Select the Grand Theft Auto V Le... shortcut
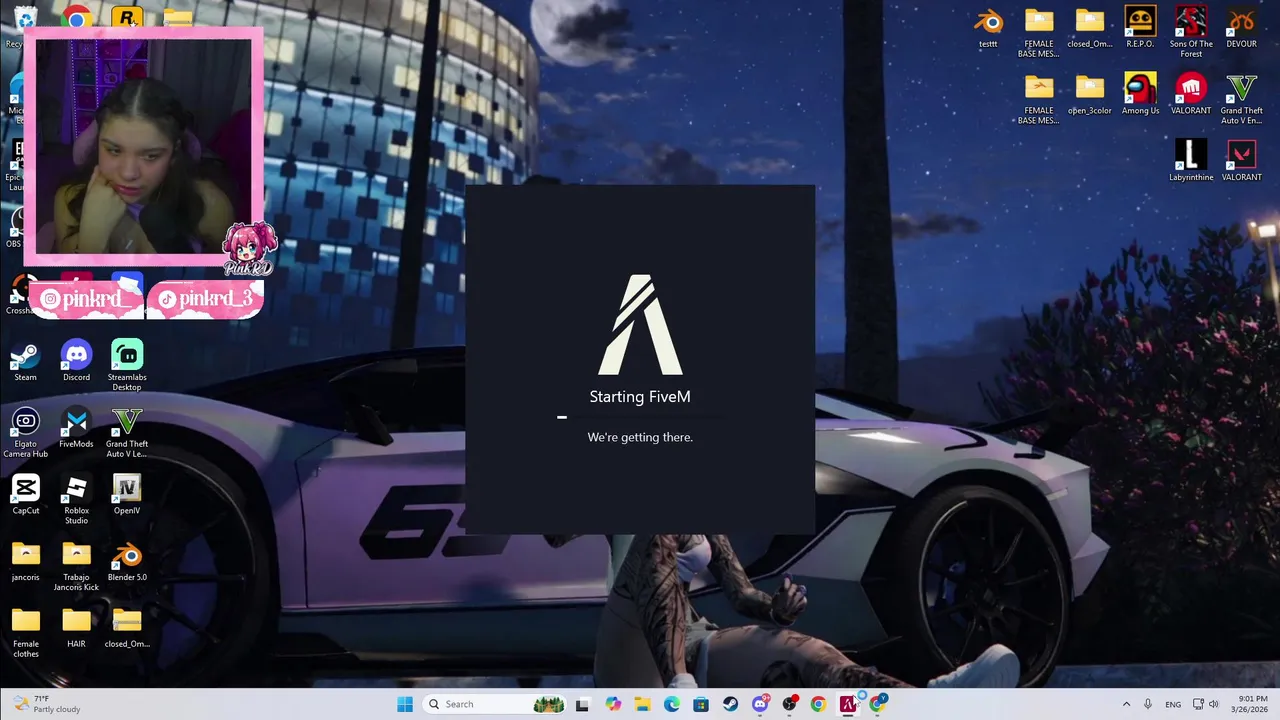Screen dimensions: 1280x720 coord(127,433)
